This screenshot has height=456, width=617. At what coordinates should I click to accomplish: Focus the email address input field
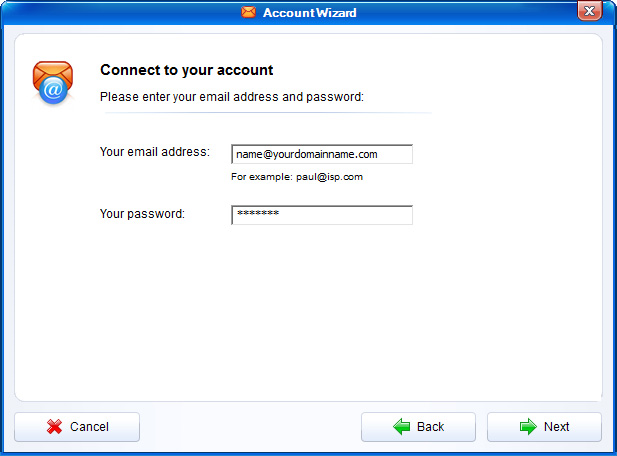tap(321, 155)
